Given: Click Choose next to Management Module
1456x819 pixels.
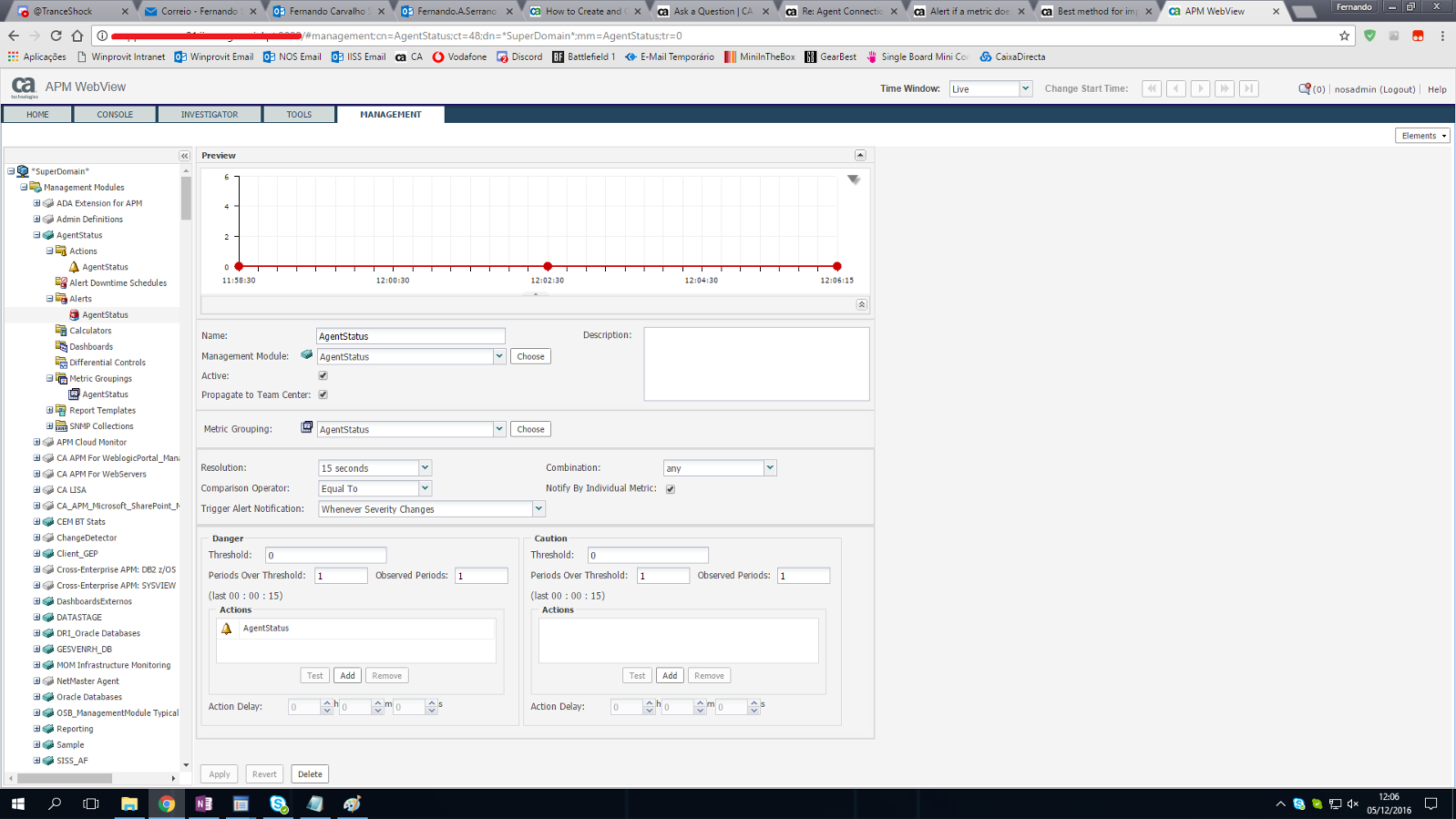Looking at the screenshot, I should click(x=530, y=356).
